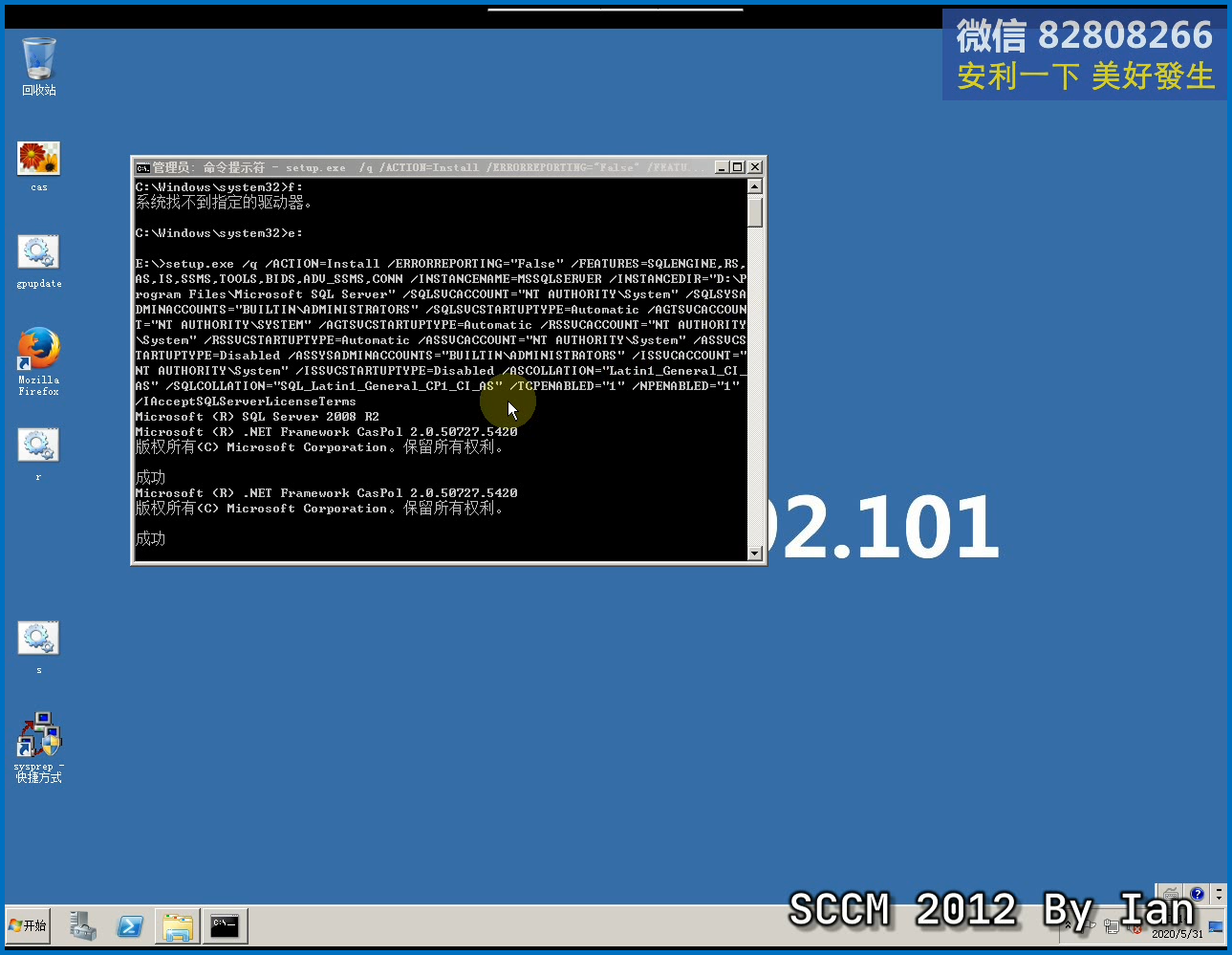
Task: Click the 'Microsoft (R) SQL Server 2008 R2' line
Action: click(257, 417)
